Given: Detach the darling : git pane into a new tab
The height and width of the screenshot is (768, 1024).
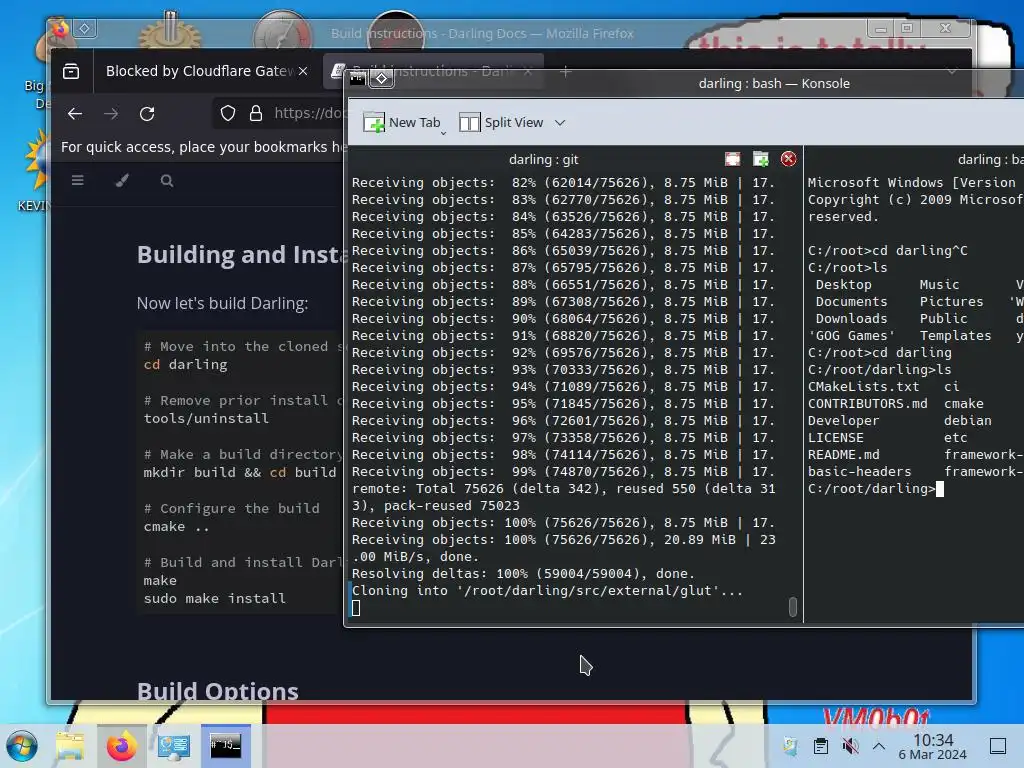Looking at the screenshot, I should pyautogui.click(x=761, y=159).
